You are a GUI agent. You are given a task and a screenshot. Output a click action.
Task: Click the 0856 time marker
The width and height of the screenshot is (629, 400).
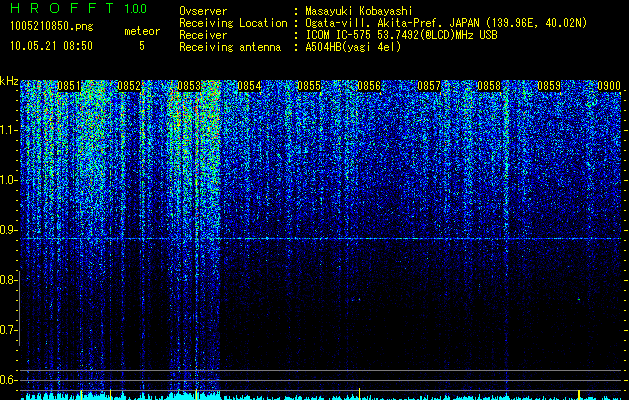(x=369, y=86)
